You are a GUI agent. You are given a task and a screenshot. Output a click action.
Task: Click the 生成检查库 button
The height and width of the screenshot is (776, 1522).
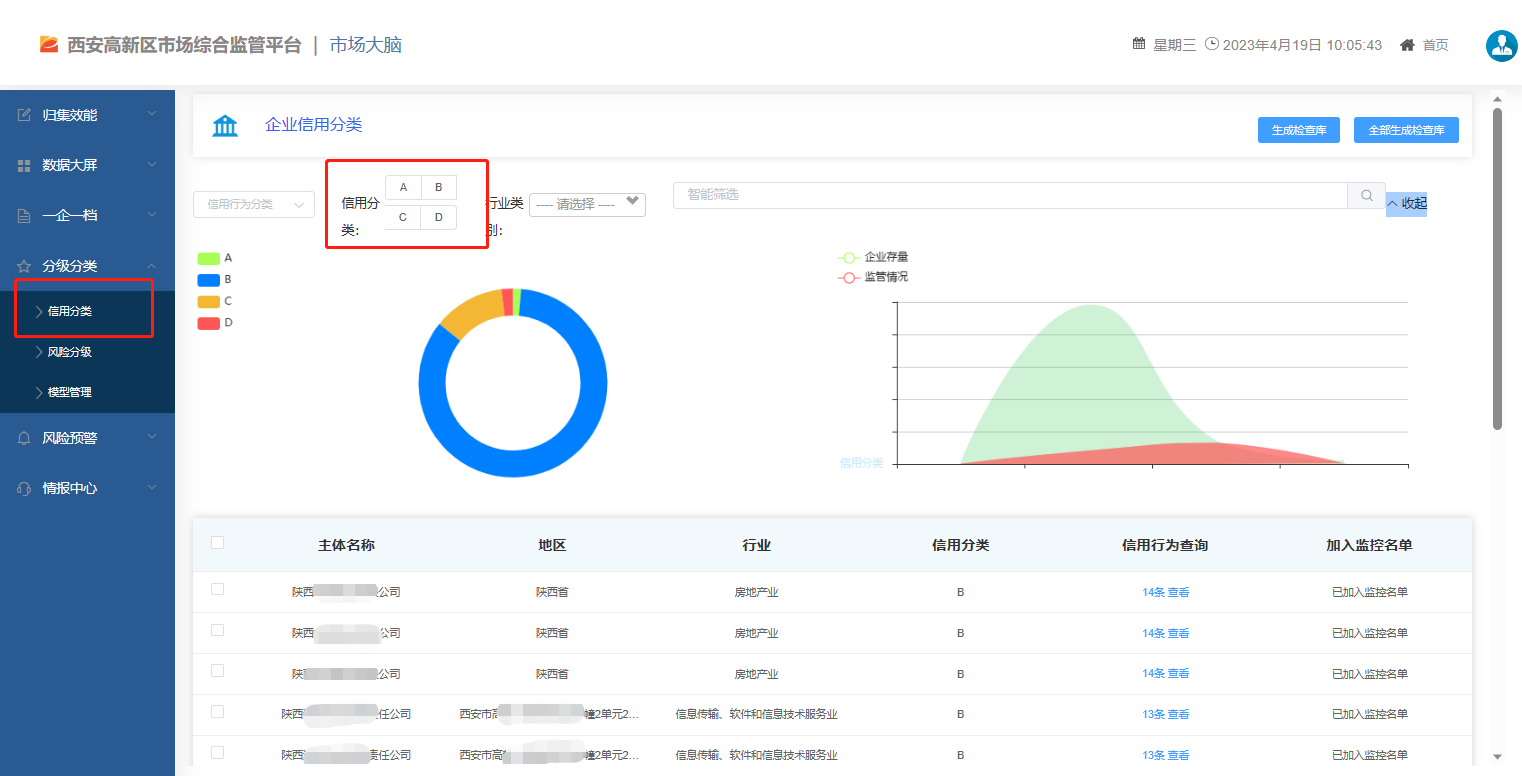pyautogui.click(x=1299, y=130)
